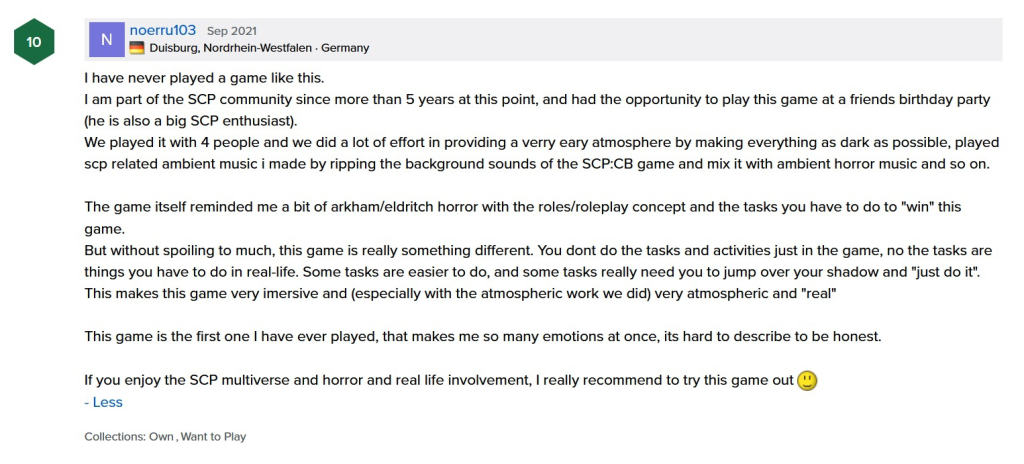The height and width of the screenshot is (464, 1024).
Task: Click the Own collection label
Action: [x=162, y=437]
